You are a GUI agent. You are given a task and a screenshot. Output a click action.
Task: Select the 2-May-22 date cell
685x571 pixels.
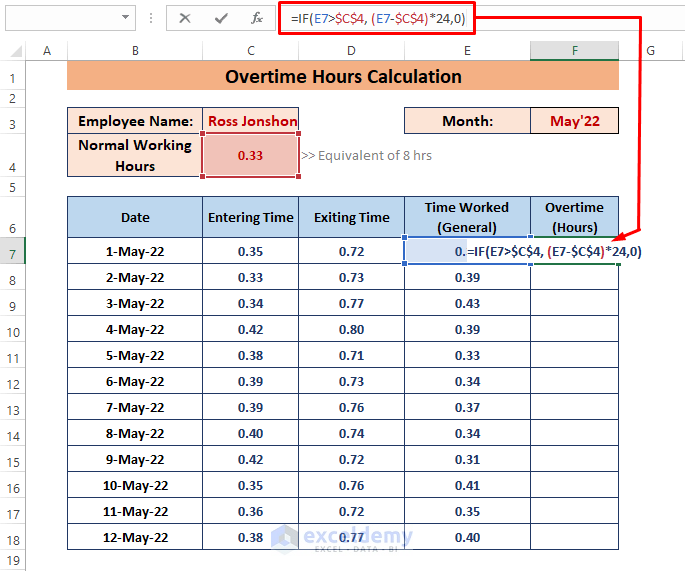(135, 277)
